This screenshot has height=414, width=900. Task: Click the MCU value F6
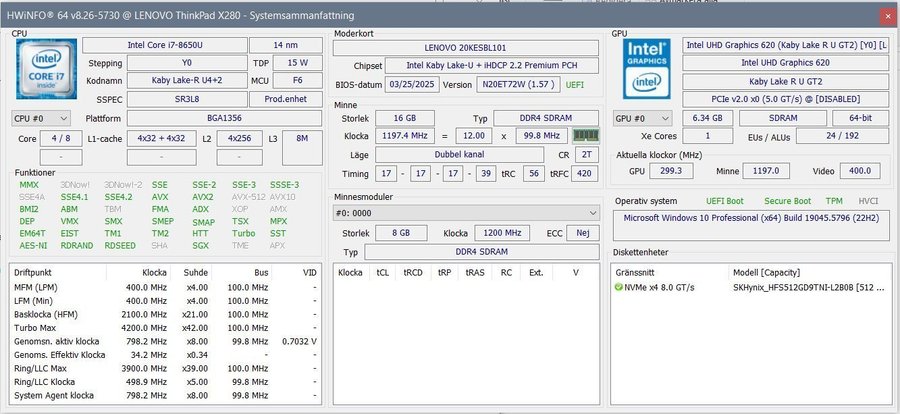coord(297,81)
